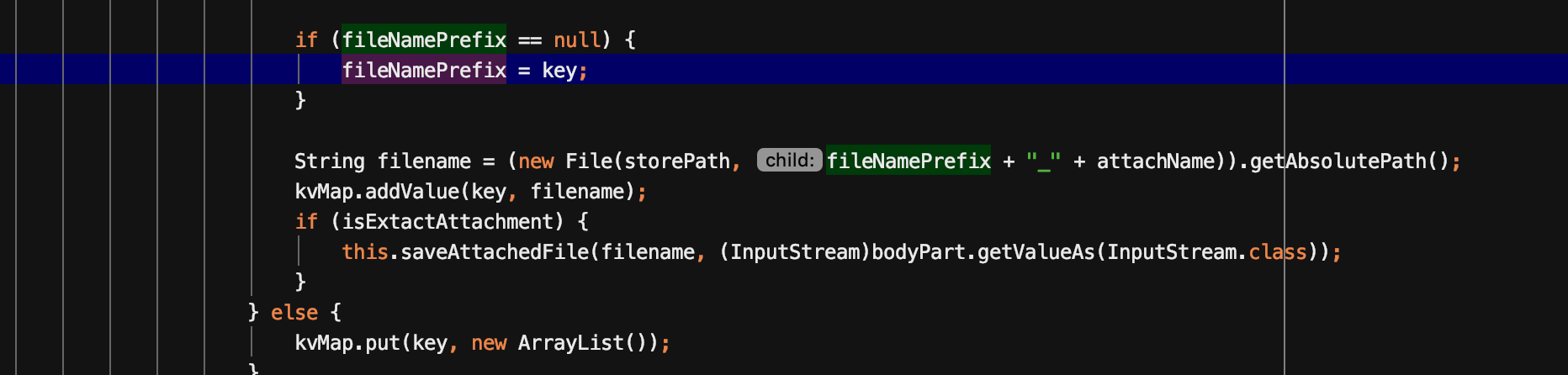1568x375 pixels.
Task: Click isExtactAttachment in the if condition
Action: (448, 221)
